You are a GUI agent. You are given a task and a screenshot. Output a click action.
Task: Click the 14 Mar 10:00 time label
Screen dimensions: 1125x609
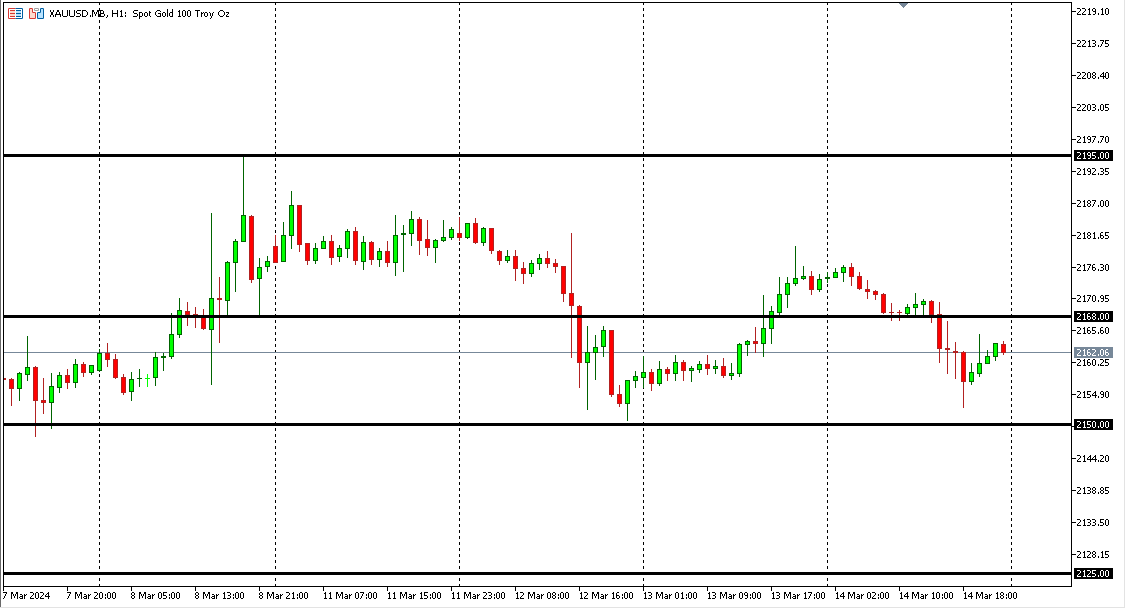[926, 595]
